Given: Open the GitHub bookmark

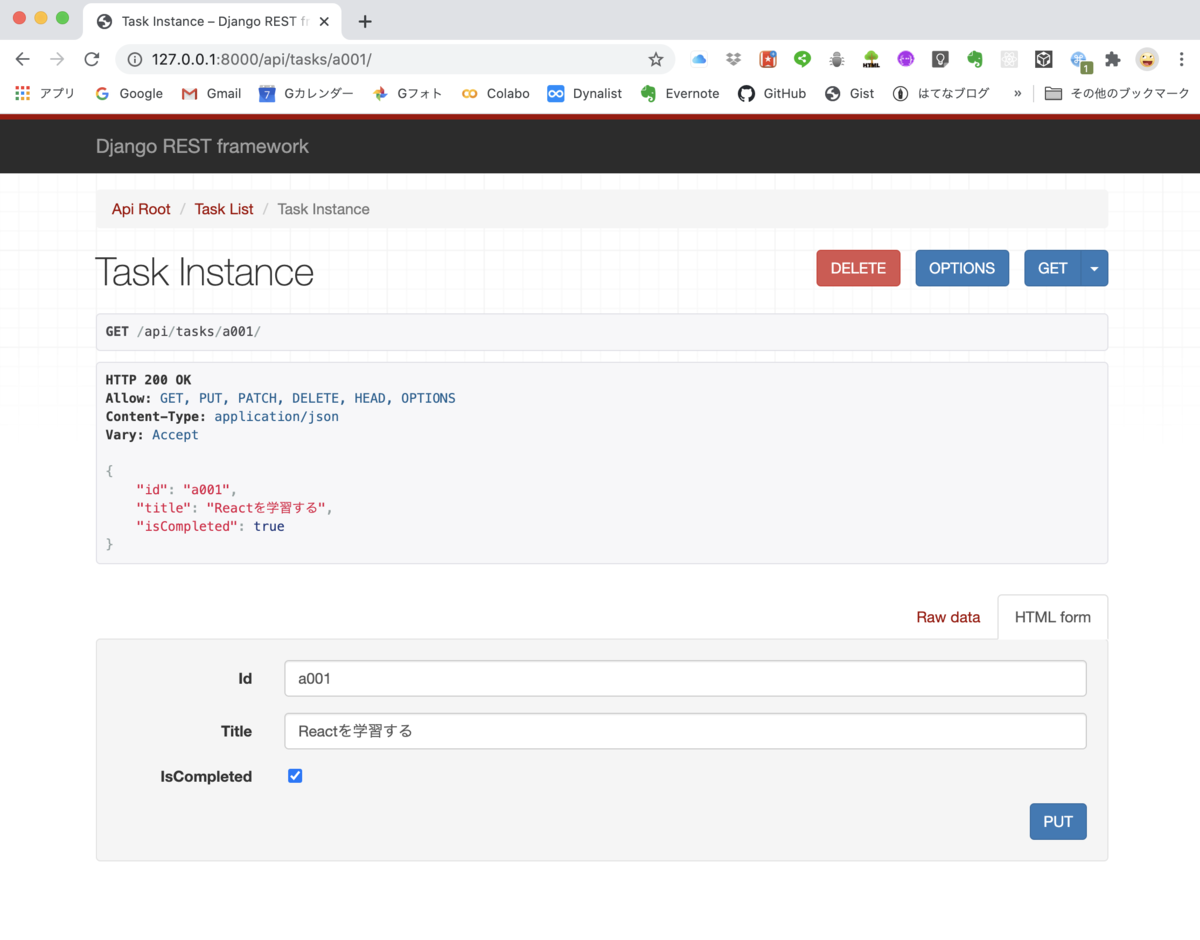Looking at the screenshot, I should 772,93.
